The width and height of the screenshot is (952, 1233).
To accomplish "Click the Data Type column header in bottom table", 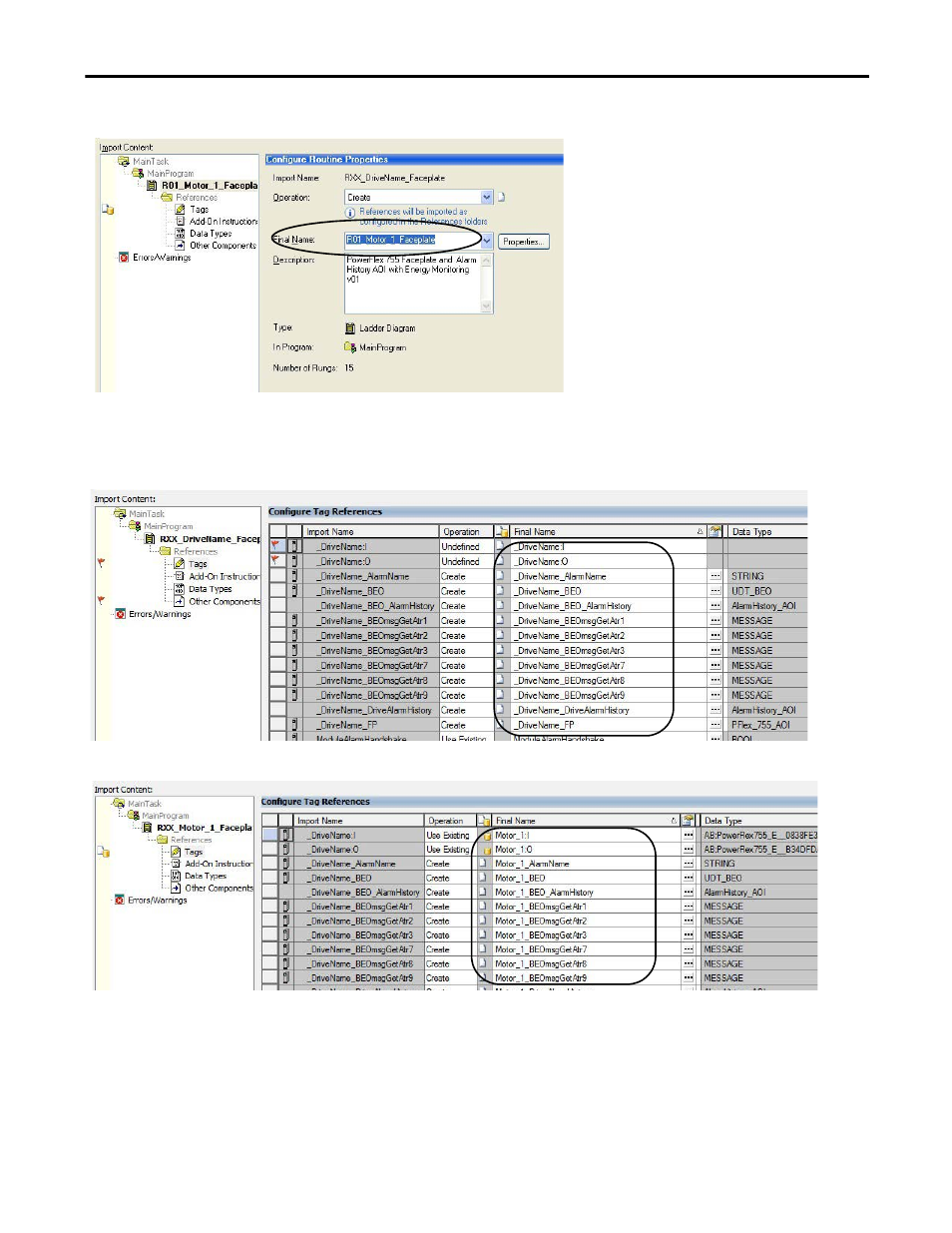I will (x=758, y=821).
